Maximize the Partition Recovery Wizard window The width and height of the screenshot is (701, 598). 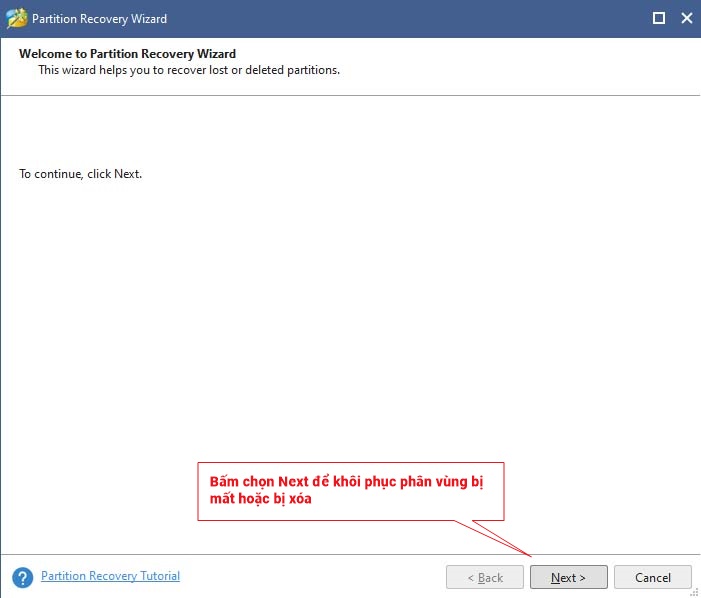(x=659, y=18)
